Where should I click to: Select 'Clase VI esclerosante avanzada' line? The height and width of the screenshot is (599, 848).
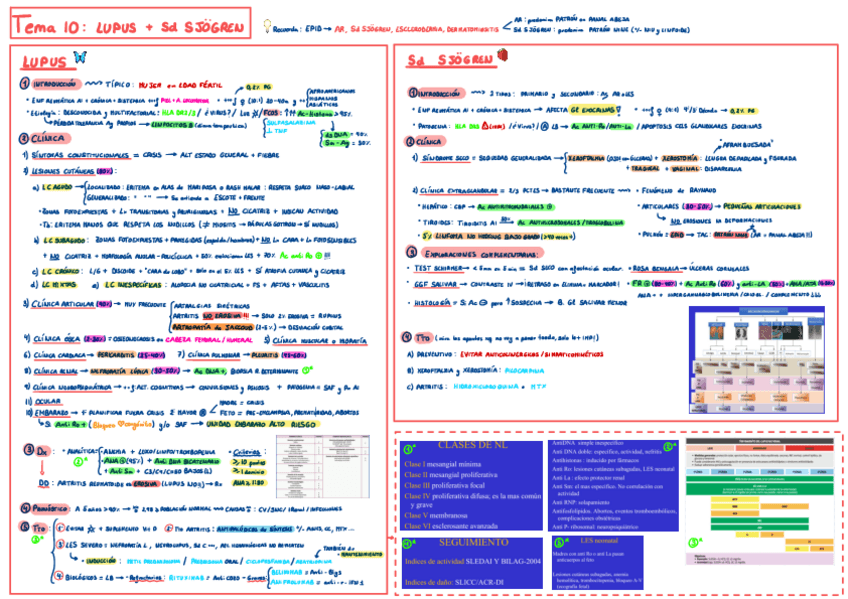click(451, 526)
